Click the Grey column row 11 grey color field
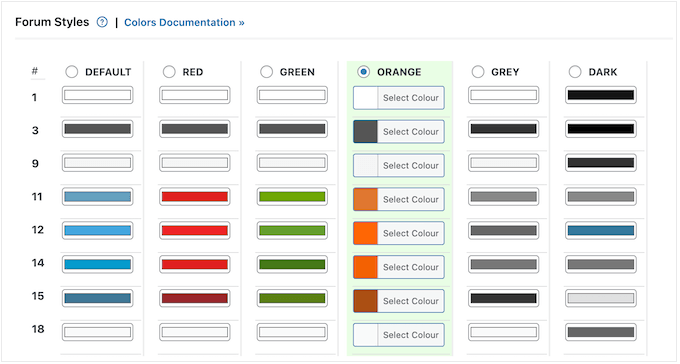 [x=503, y=197]
